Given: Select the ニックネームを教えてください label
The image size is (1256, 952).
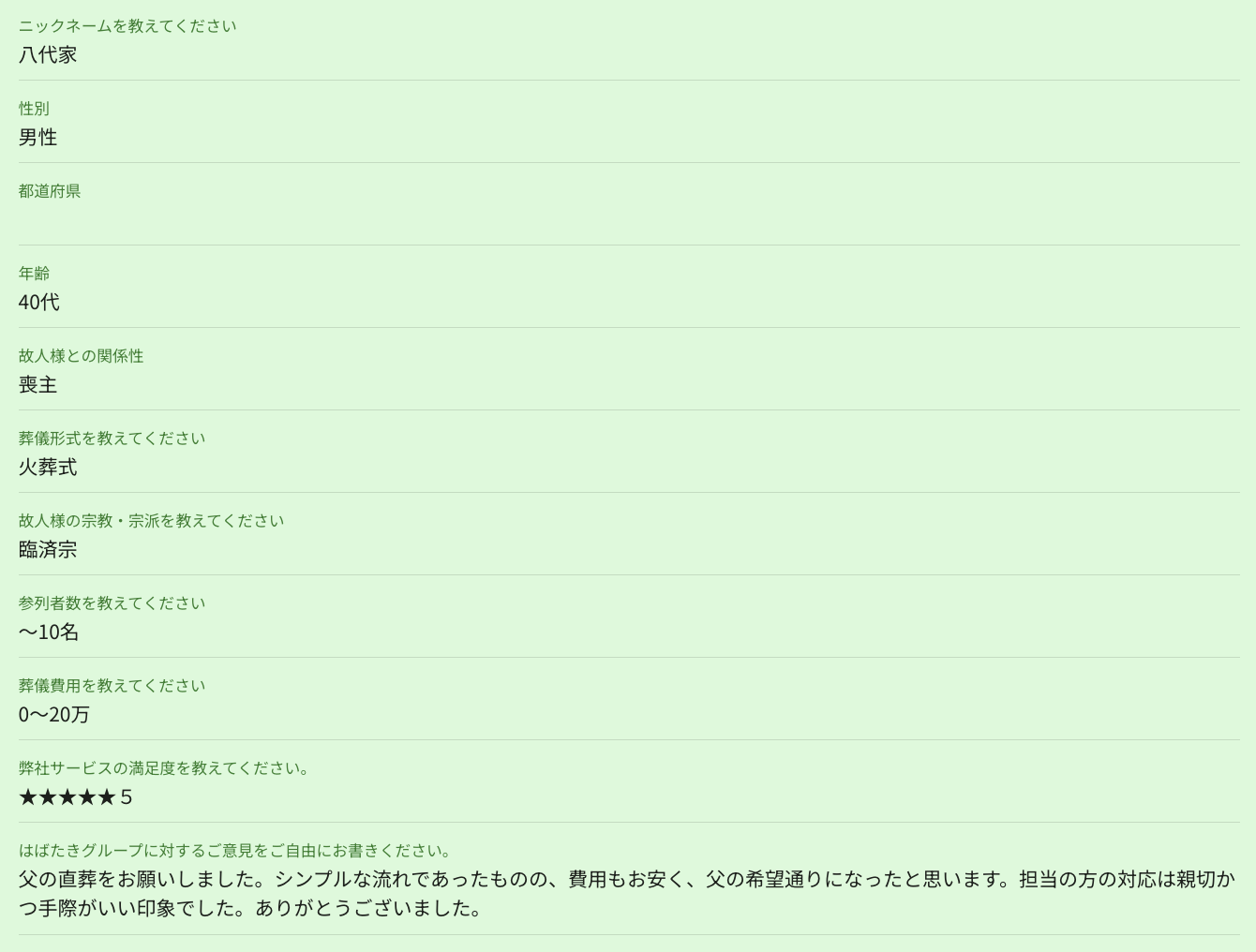Looking at the screenshot, I should (x=127, y=26).
